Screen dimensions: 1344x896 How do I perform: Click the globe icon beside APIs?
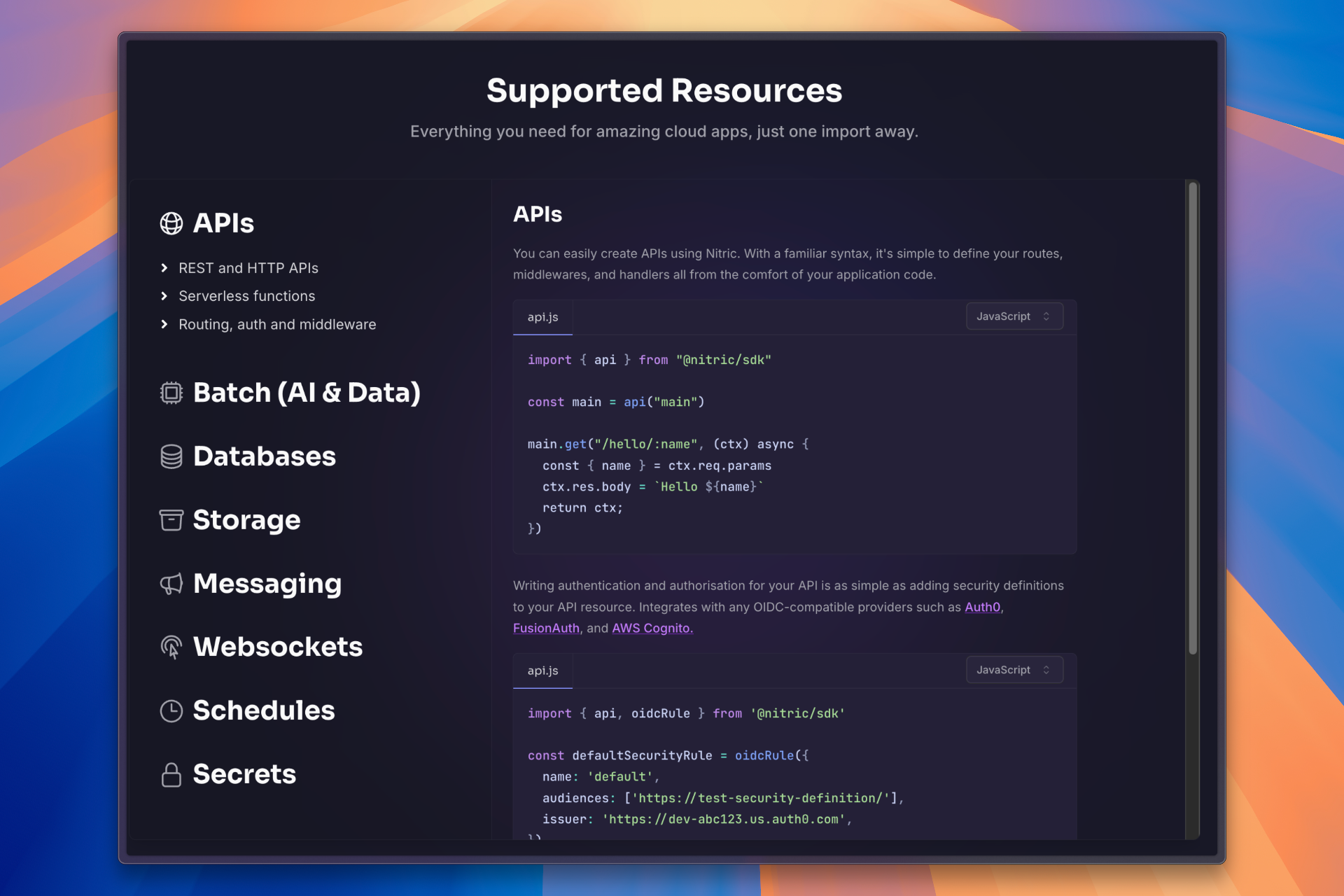click(x=171, y=223)
